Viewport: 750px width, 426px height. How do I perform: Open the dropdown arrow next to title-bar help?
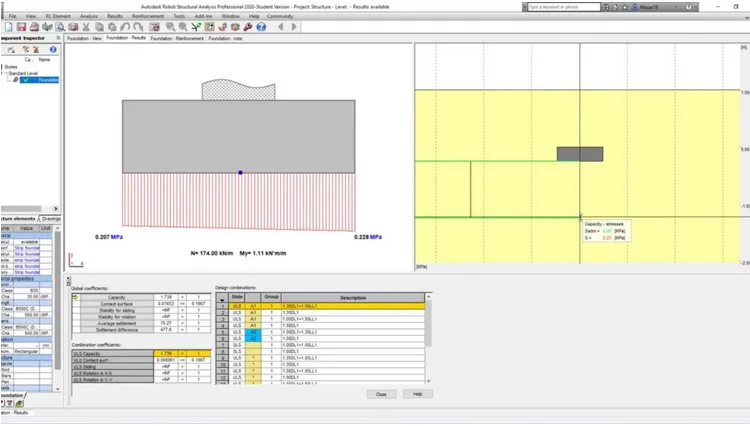click(x=695, y=7)
